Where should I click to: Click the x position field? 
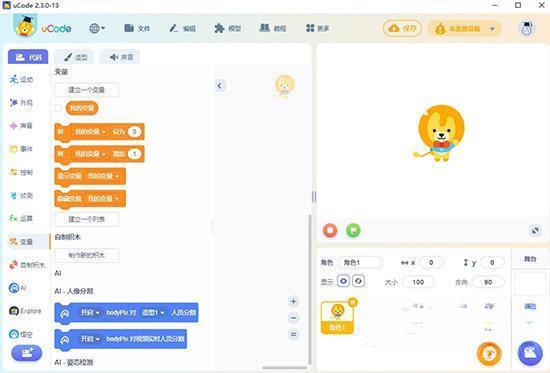click(x=431, y=262)
